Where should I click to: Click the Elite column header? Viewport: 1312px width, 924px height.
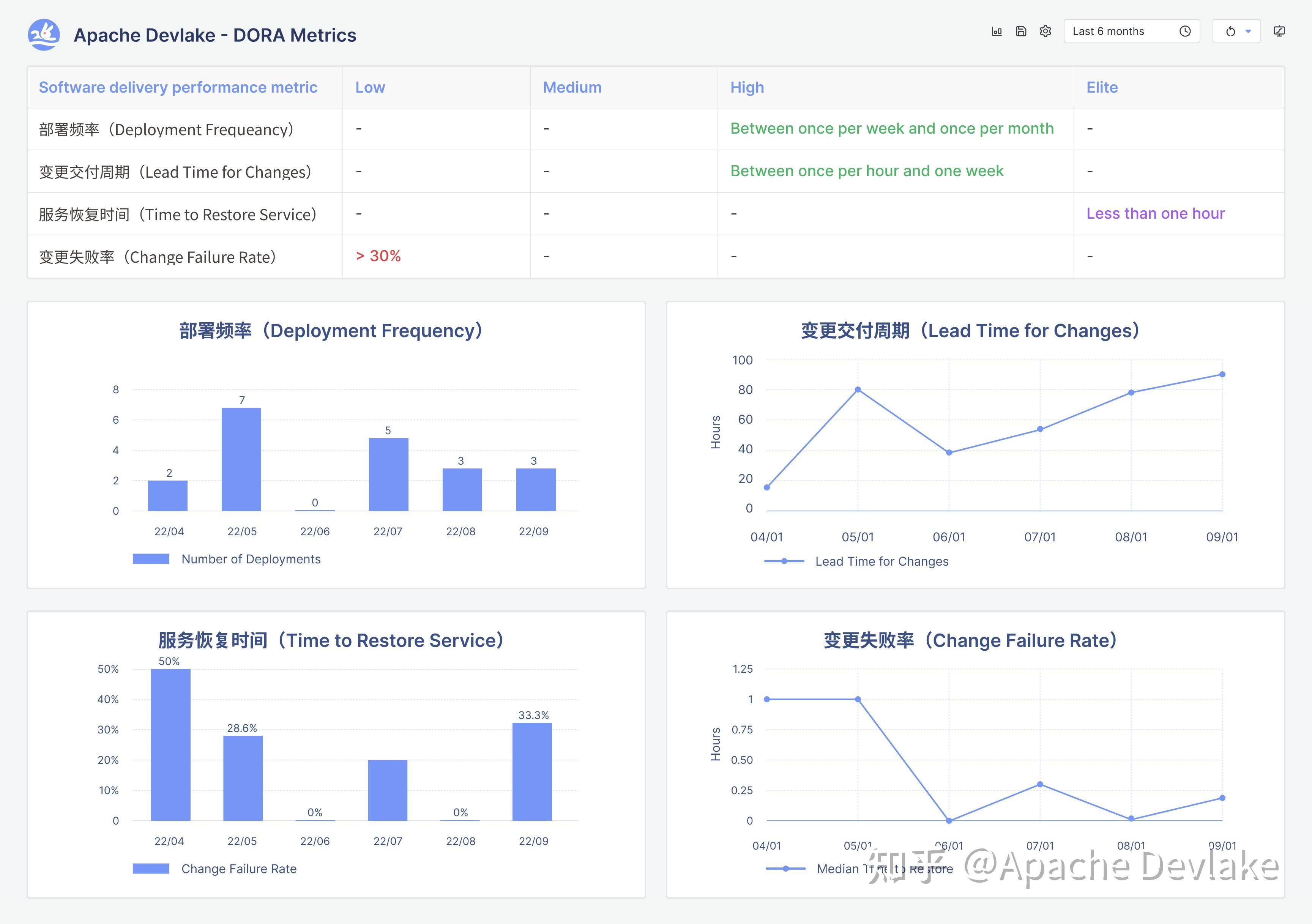1102,87
